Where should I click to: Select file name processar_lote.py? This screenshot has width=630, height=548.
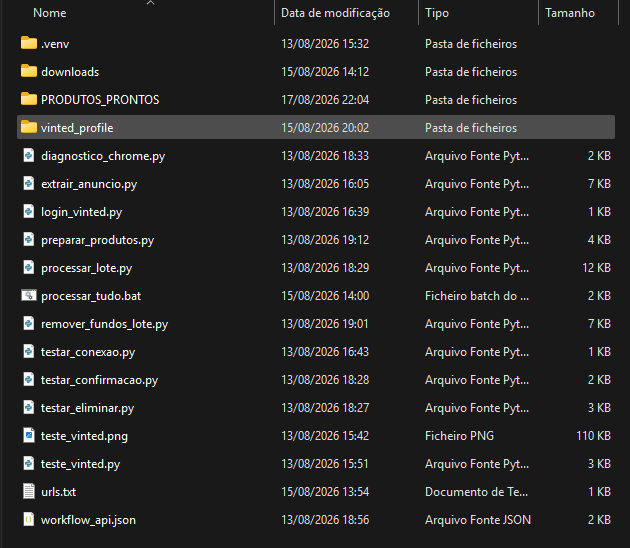click(86, 268)
